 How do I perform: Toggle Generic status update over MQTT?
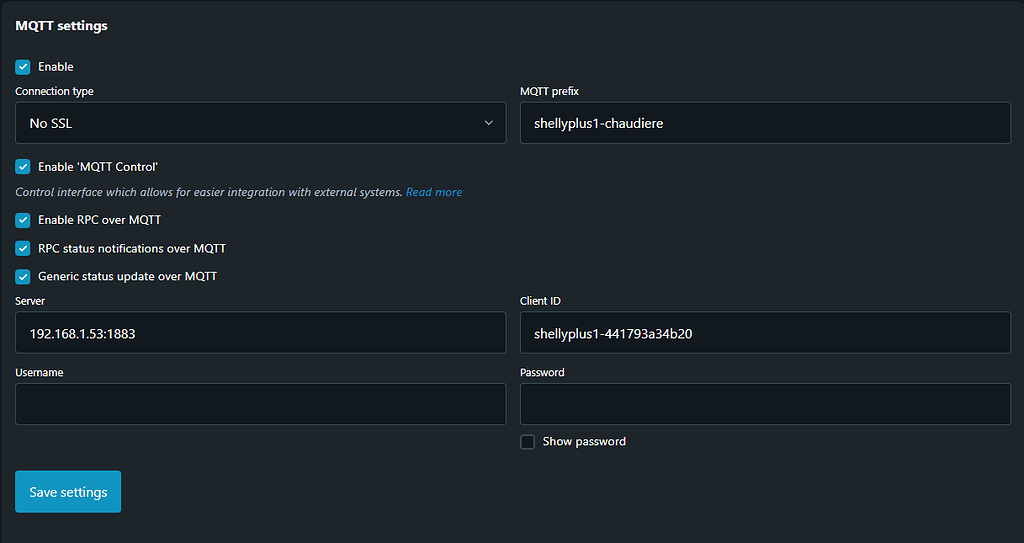[23, 276]
